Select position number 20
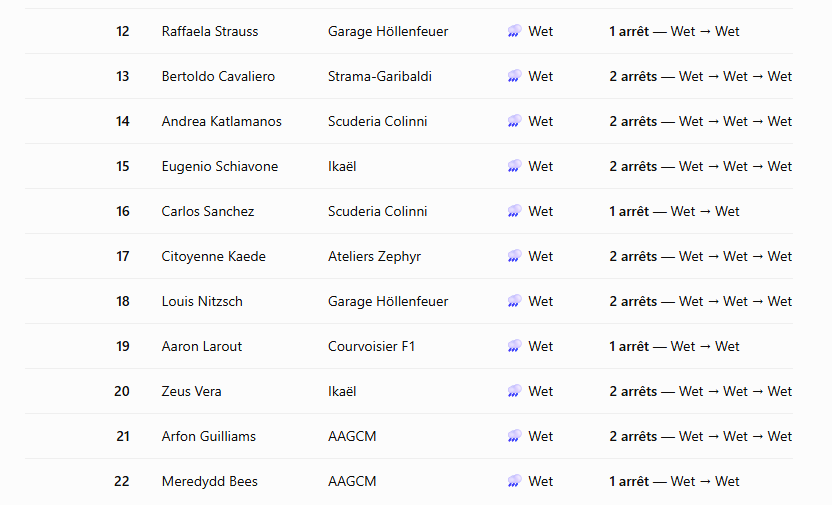 (122, 391)
